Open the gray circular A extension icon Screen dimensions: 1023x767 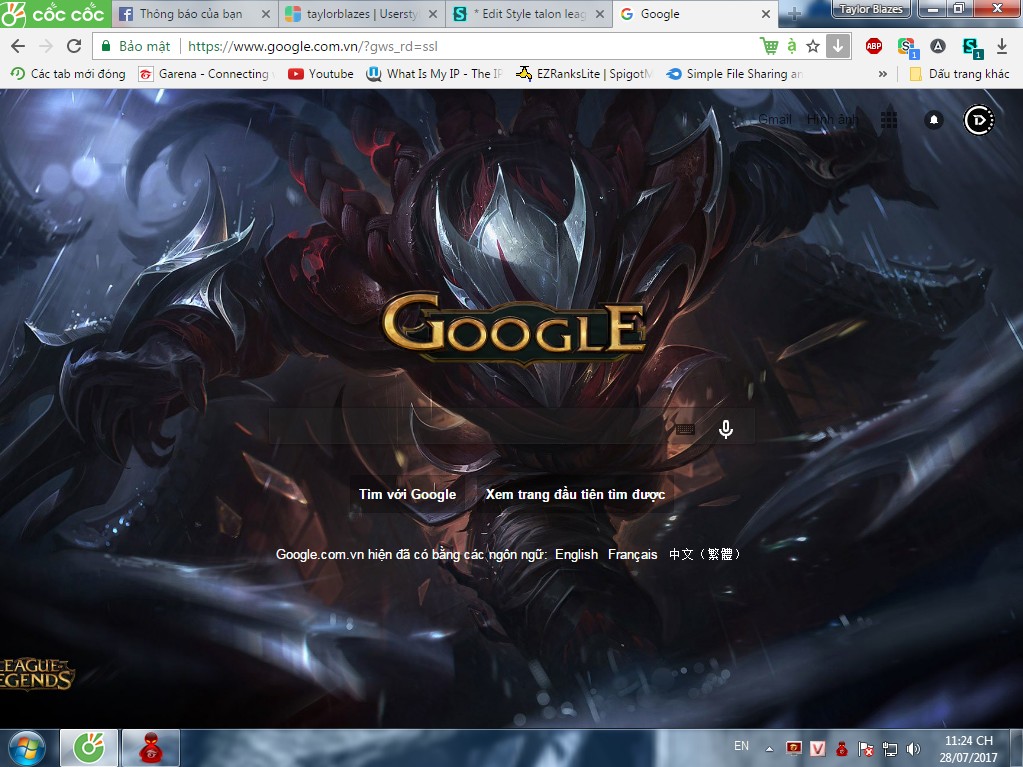938,46
